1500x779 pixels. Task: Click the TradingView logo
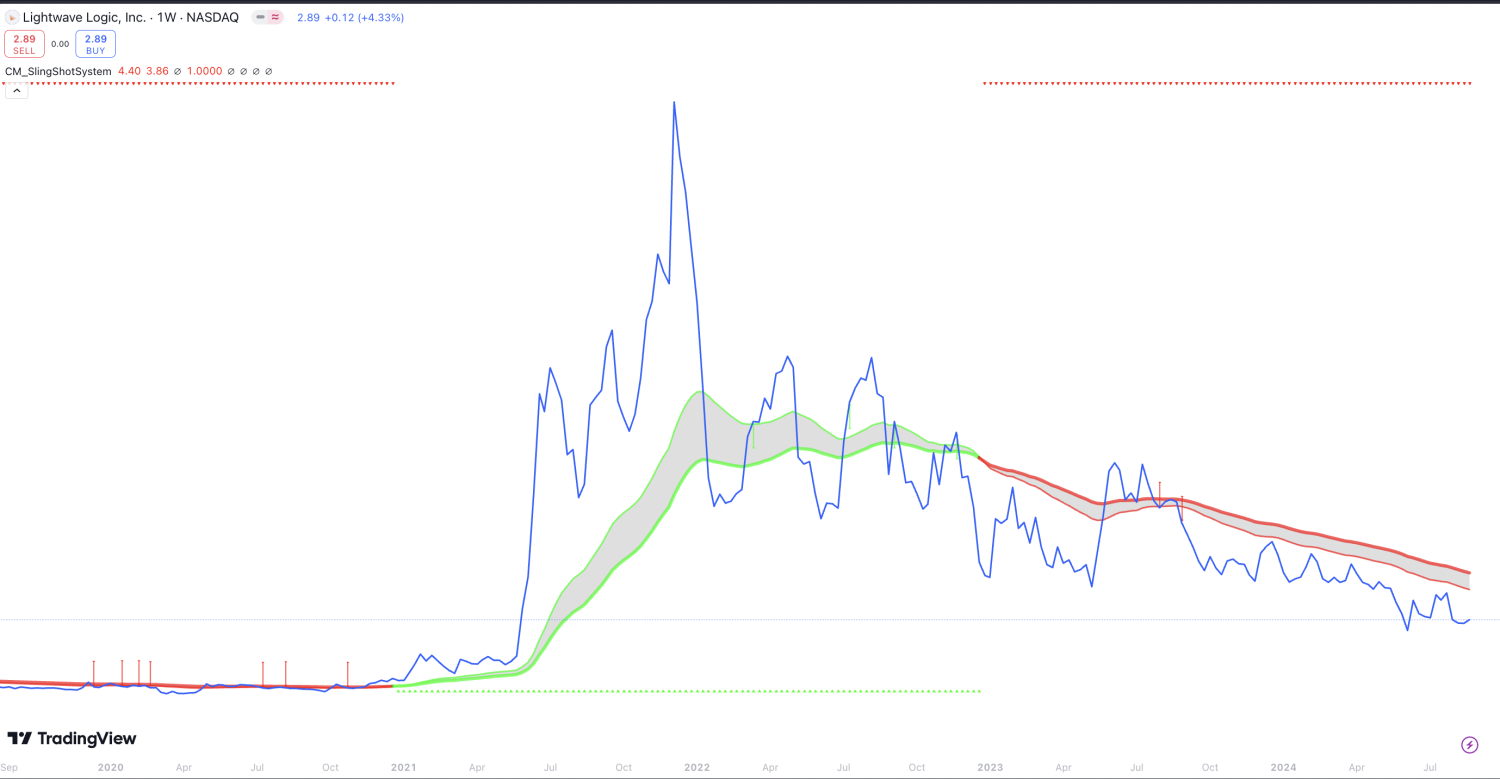(x=72, y=739)
